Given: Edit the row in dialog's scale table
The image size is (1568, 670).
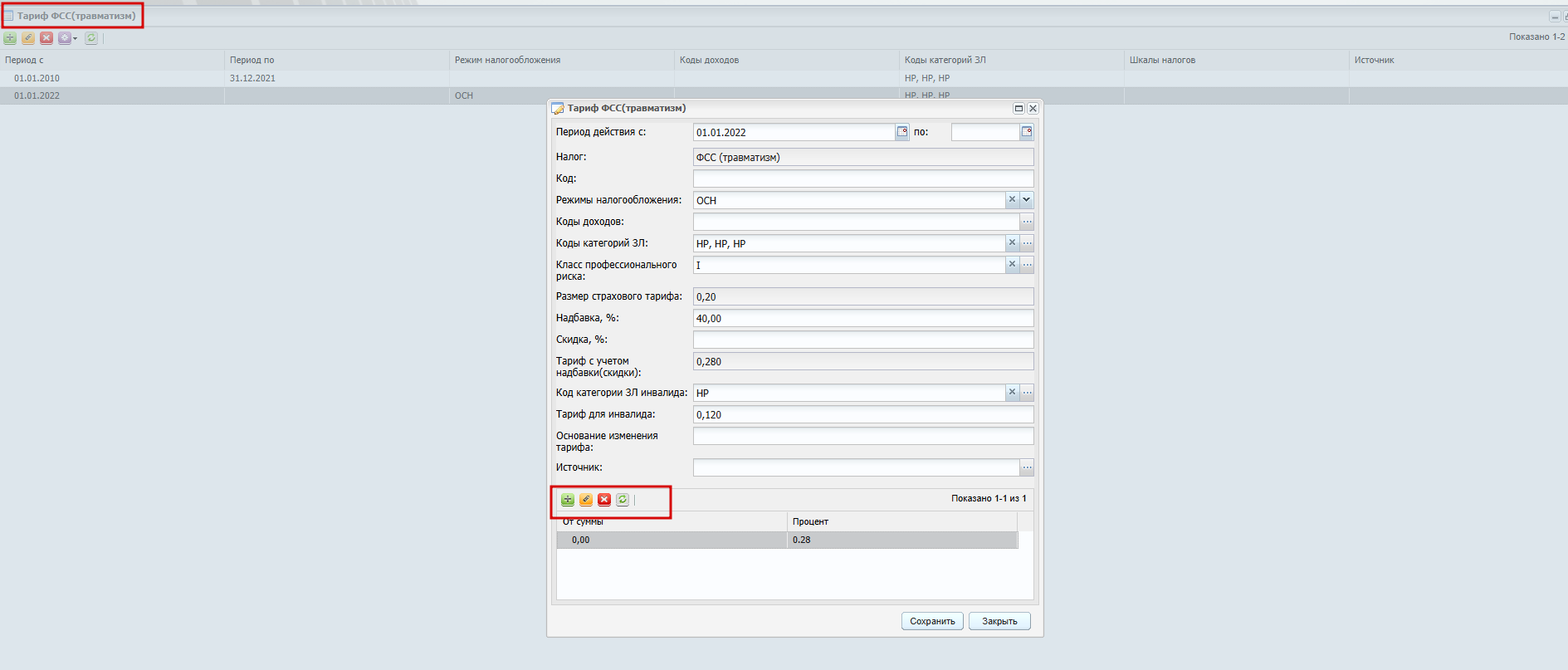Looking at the screenshot, I should pyautogui.click(x=586, y=500).
